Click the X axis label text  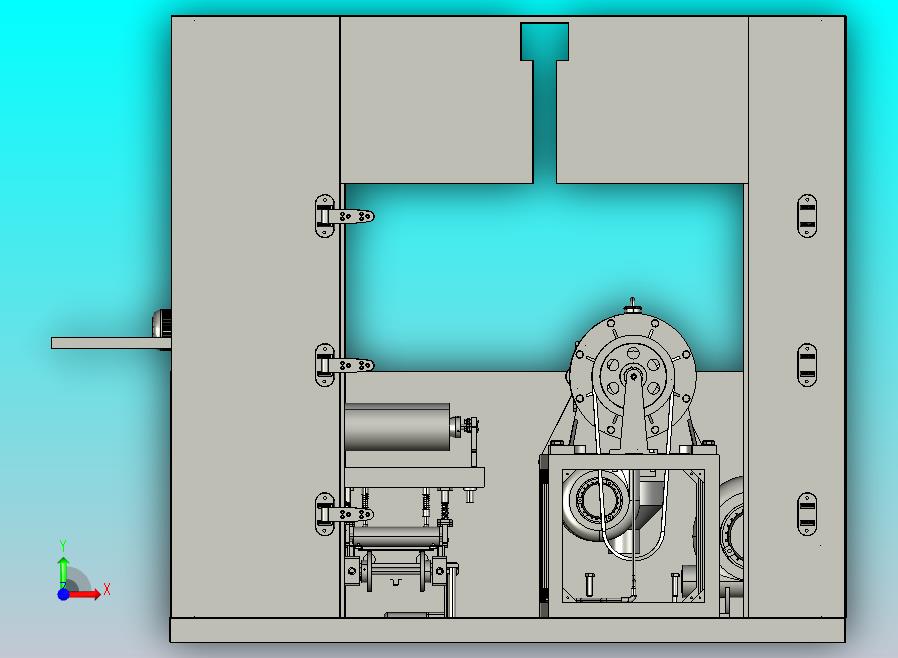(x=107, y=589)
